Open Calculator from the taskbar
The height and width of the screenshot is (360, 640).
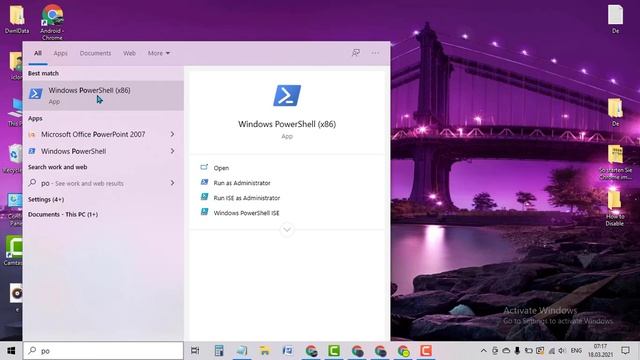[219, 351]
